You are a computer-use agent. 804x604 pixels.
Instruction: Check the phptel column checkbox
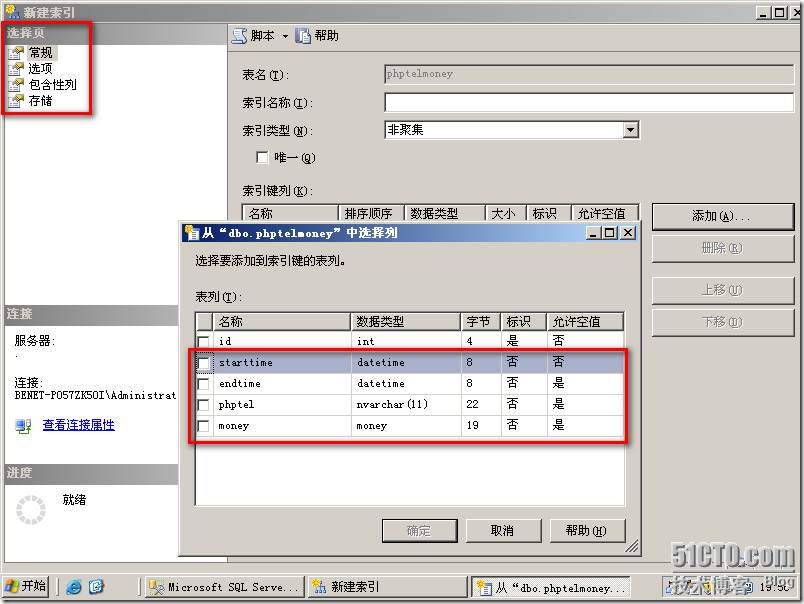(204, 405)
